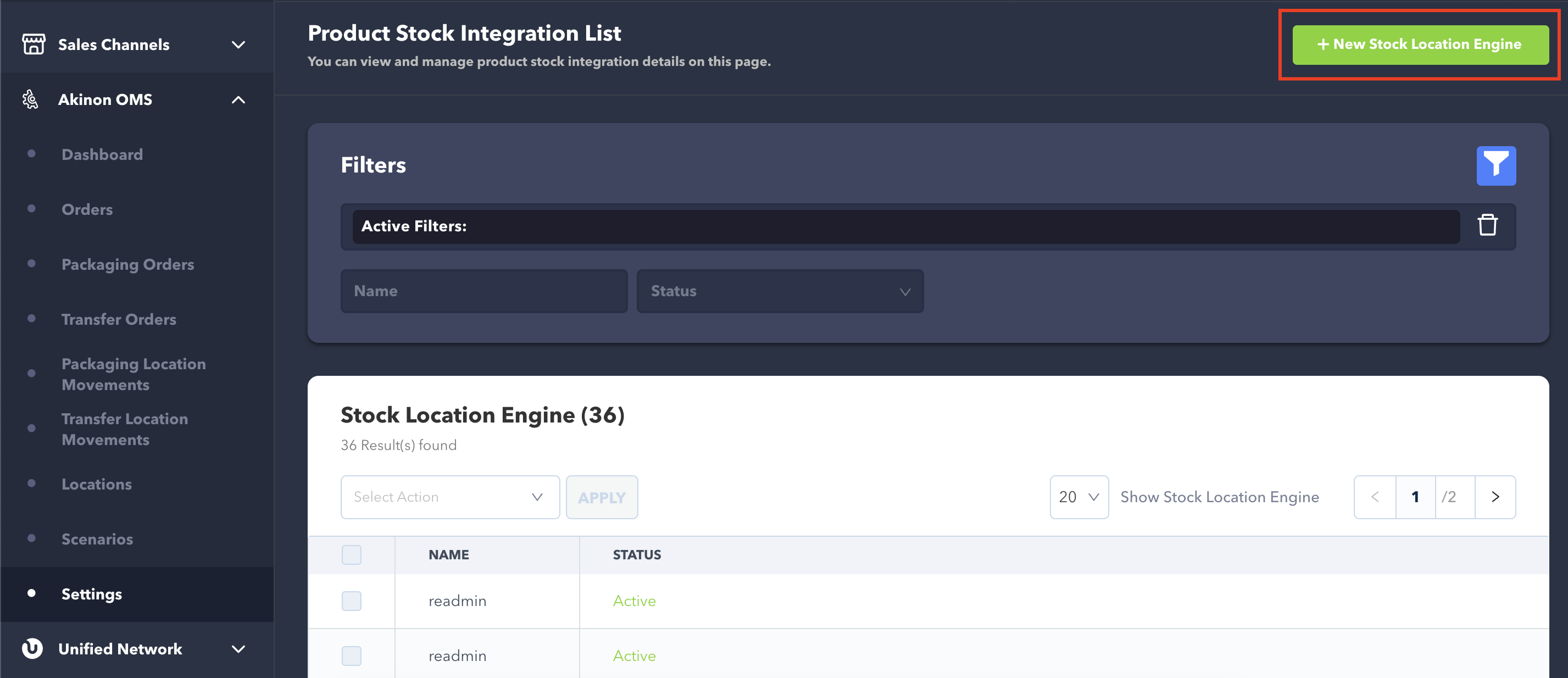Click the Sales Channels storefront icon
The width and height of the screenshot is (1568, 678).
point(34,45)
